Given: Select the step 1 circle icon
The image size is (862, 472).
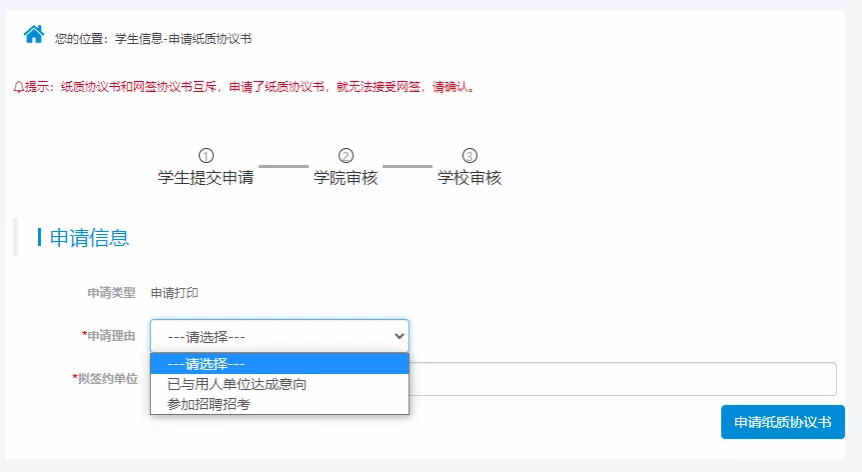Looking at the screenshot, I should (x=206, y=155).
